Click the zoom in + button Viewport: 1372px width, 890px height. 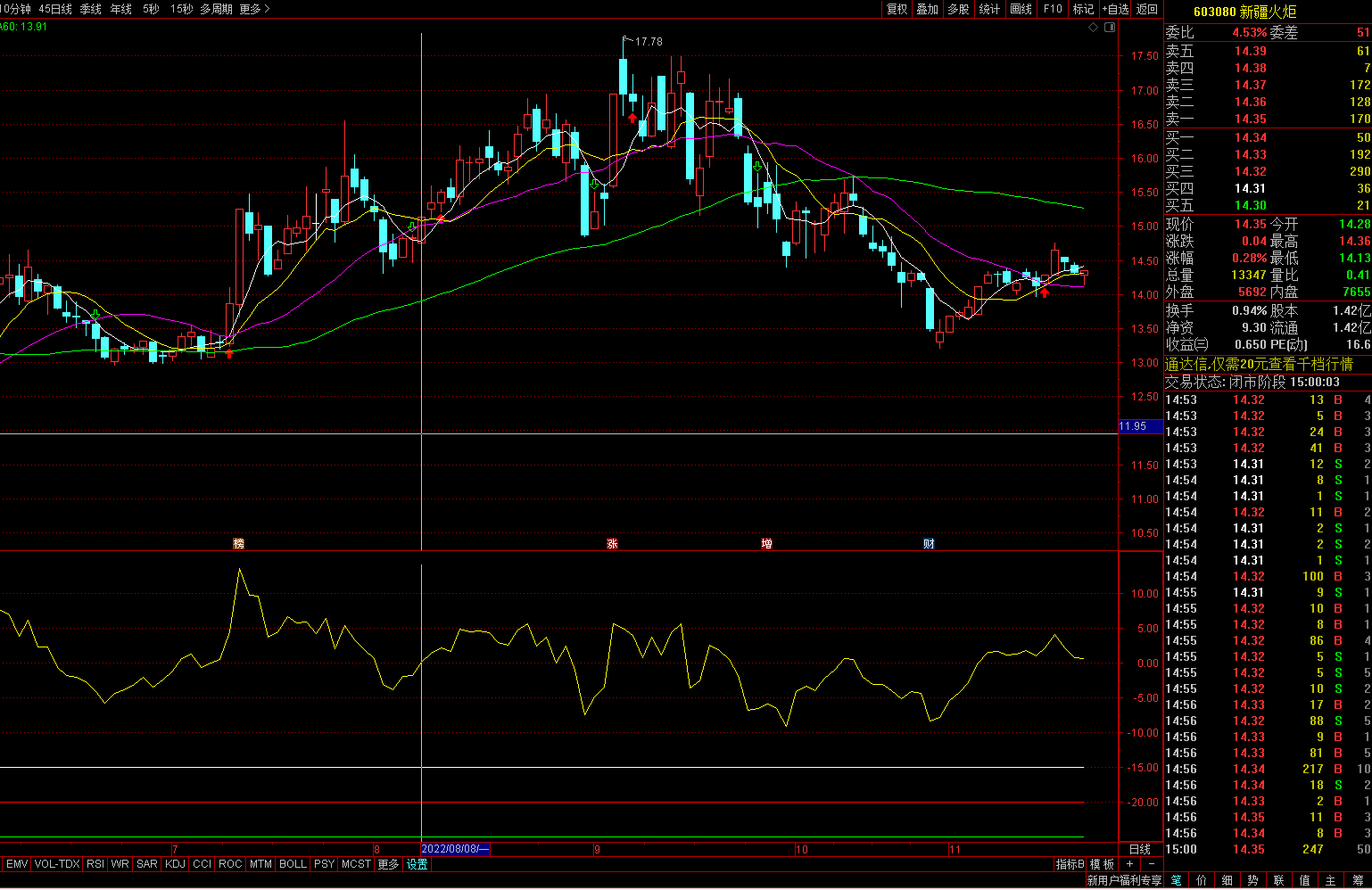pyautogui.click(x=1130, y=864)
